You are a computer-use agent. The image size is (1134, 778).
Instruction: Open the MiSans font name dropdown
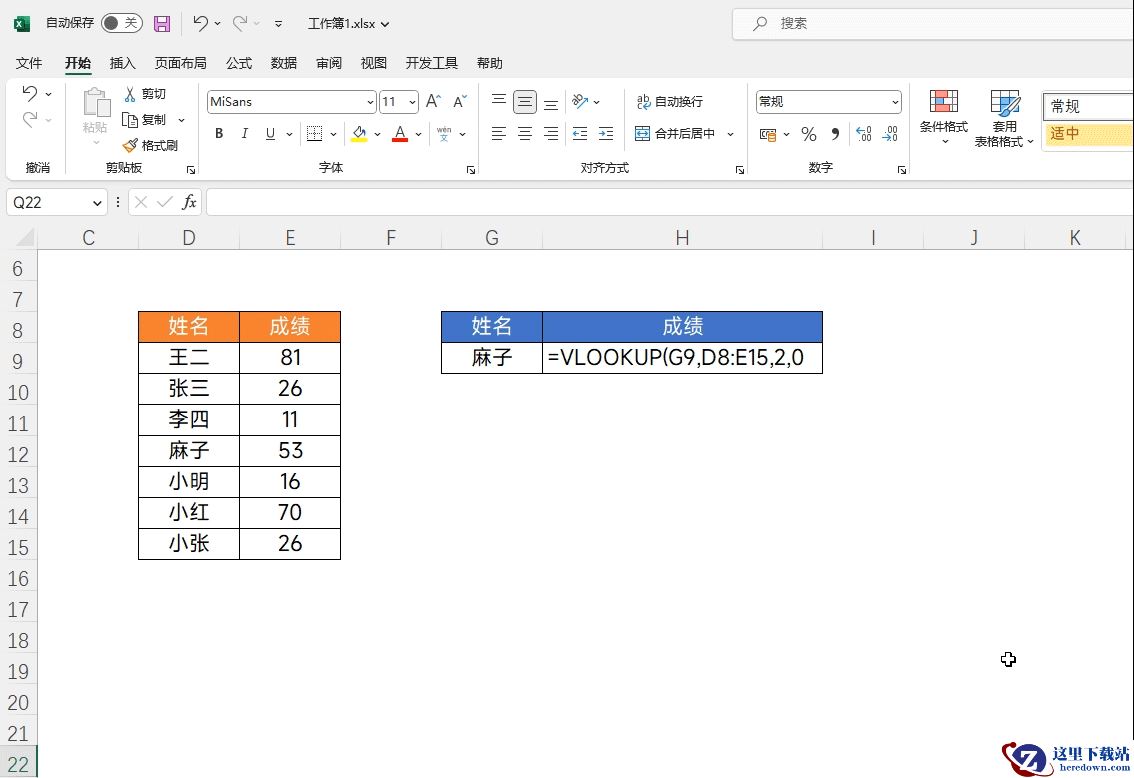tap(370, 102)
